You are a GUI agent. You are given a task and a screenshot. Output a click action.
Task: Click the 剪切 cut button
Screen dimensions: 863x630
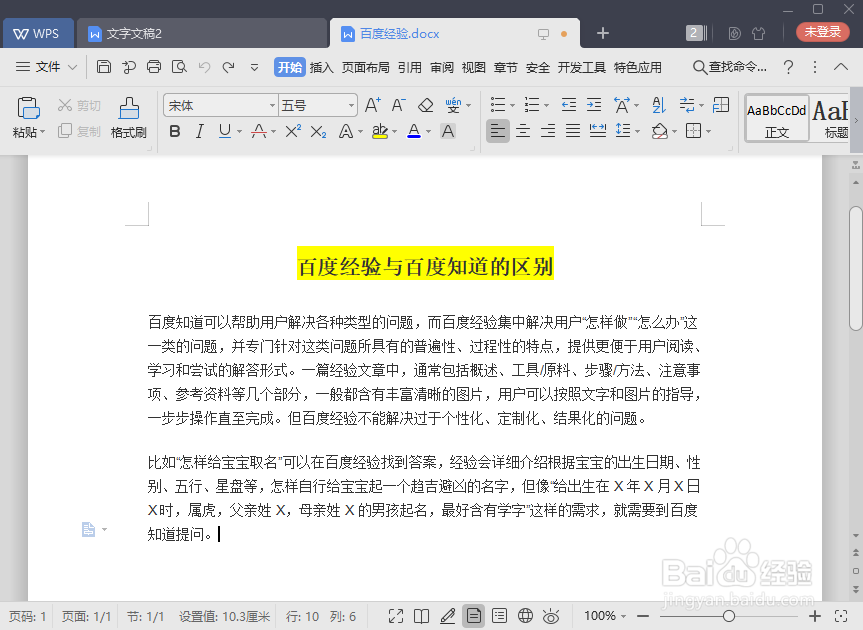point(79,105)
